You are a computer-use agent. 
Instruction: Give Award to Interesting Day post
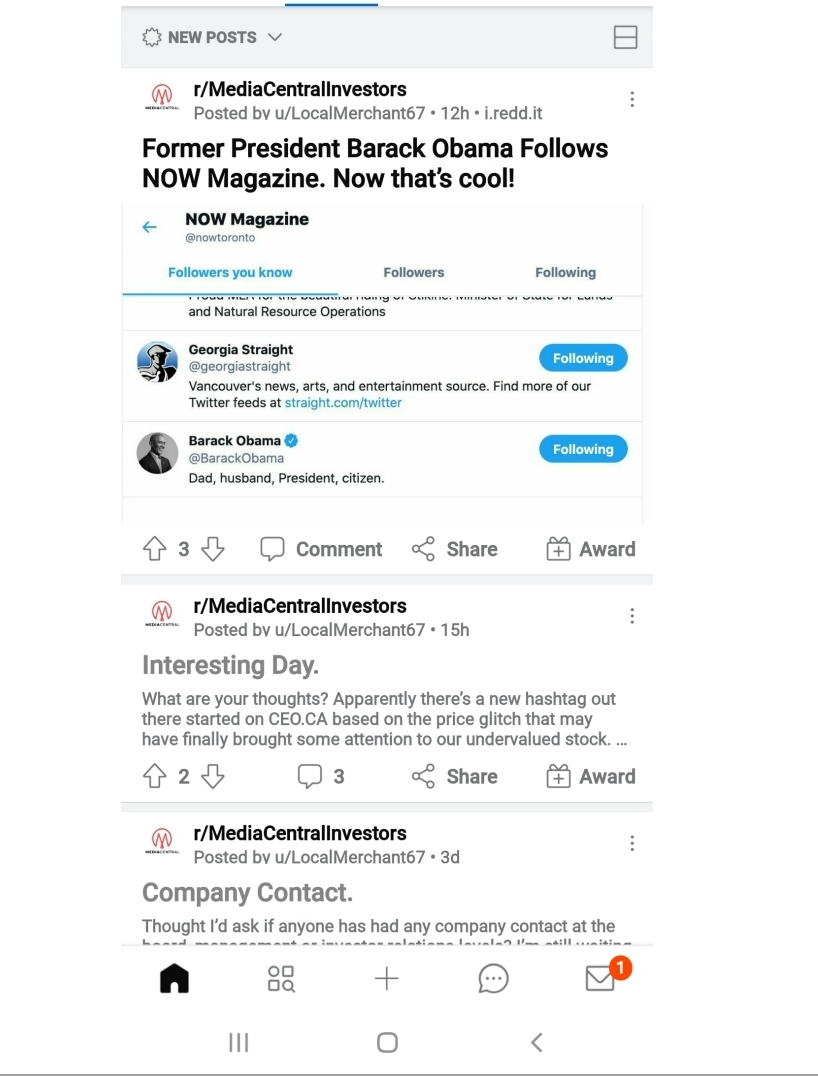pos(590,777)
